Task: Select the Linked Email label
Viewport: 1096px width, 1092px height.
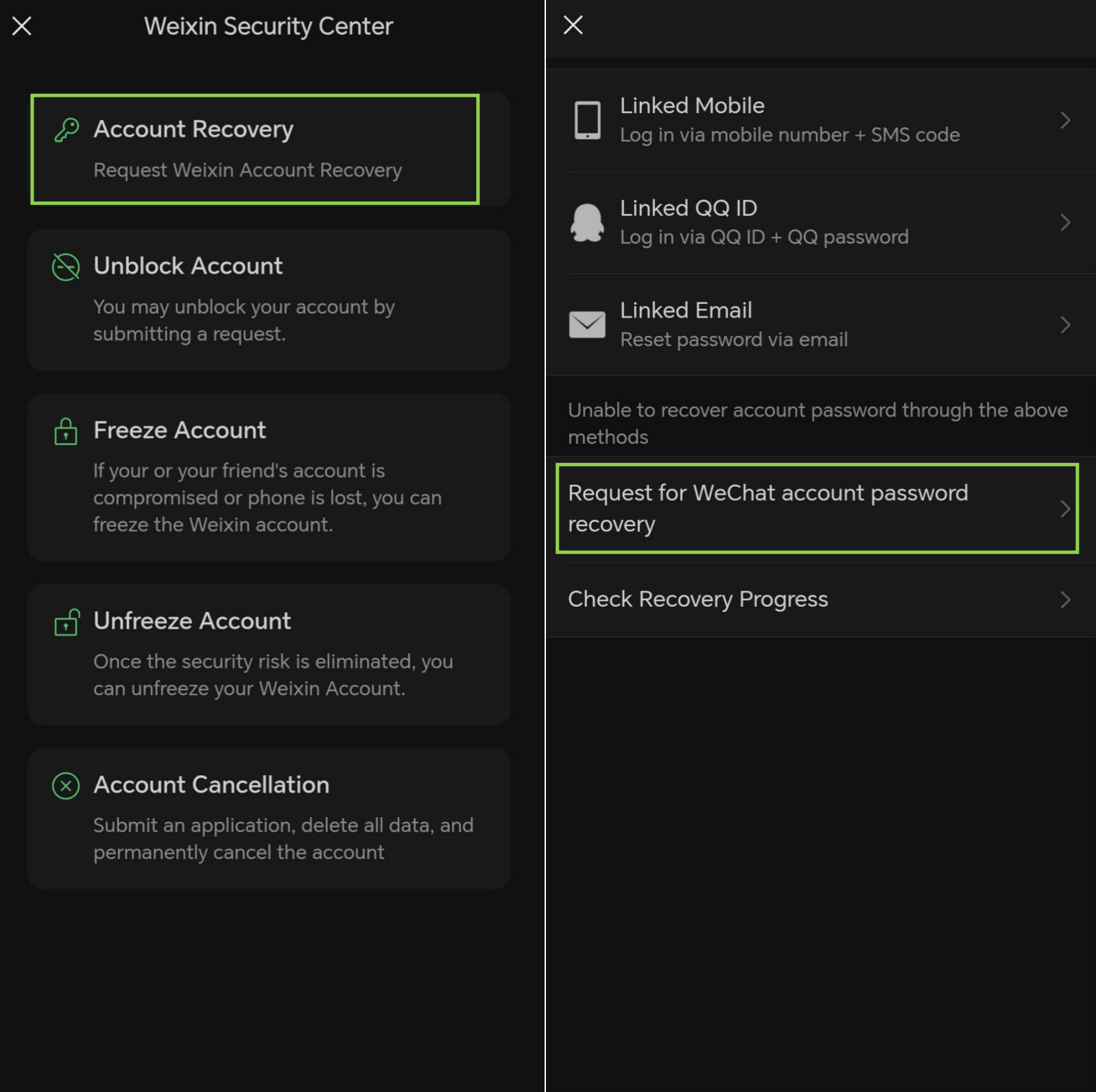Action: pyautogui.click(x=686, y=310)
